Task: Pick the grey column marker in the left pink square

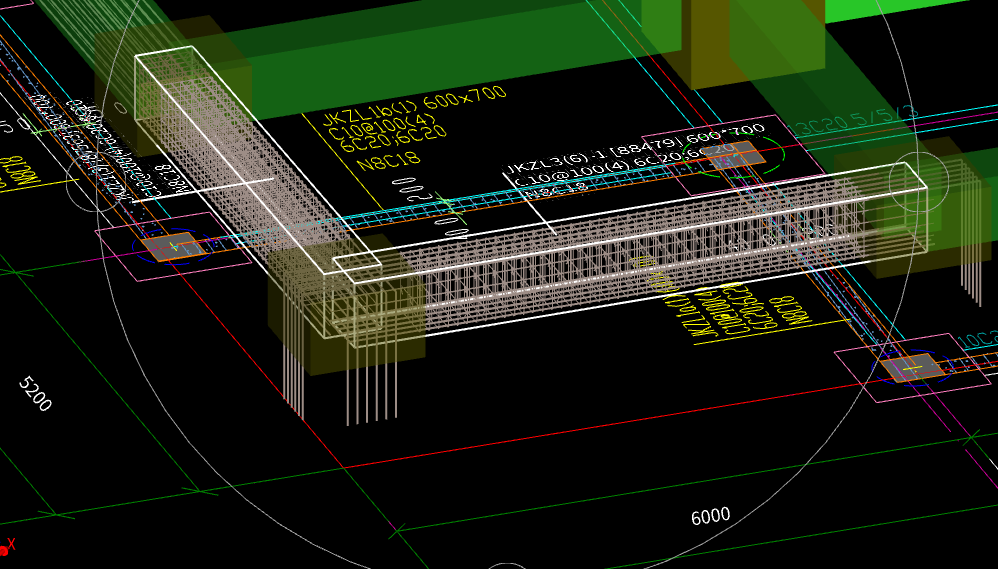Action: click(x=168, y=245)
